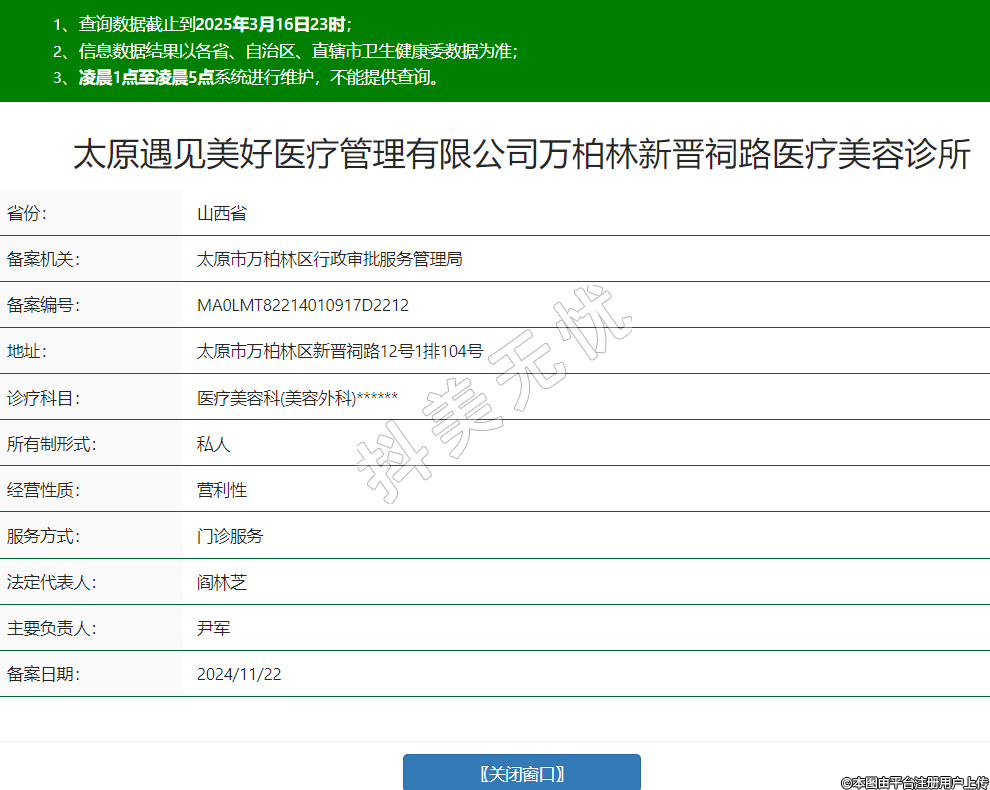Click the 诊疗科目 field label
The image size is (990, 790).
(x=43, y=398)
